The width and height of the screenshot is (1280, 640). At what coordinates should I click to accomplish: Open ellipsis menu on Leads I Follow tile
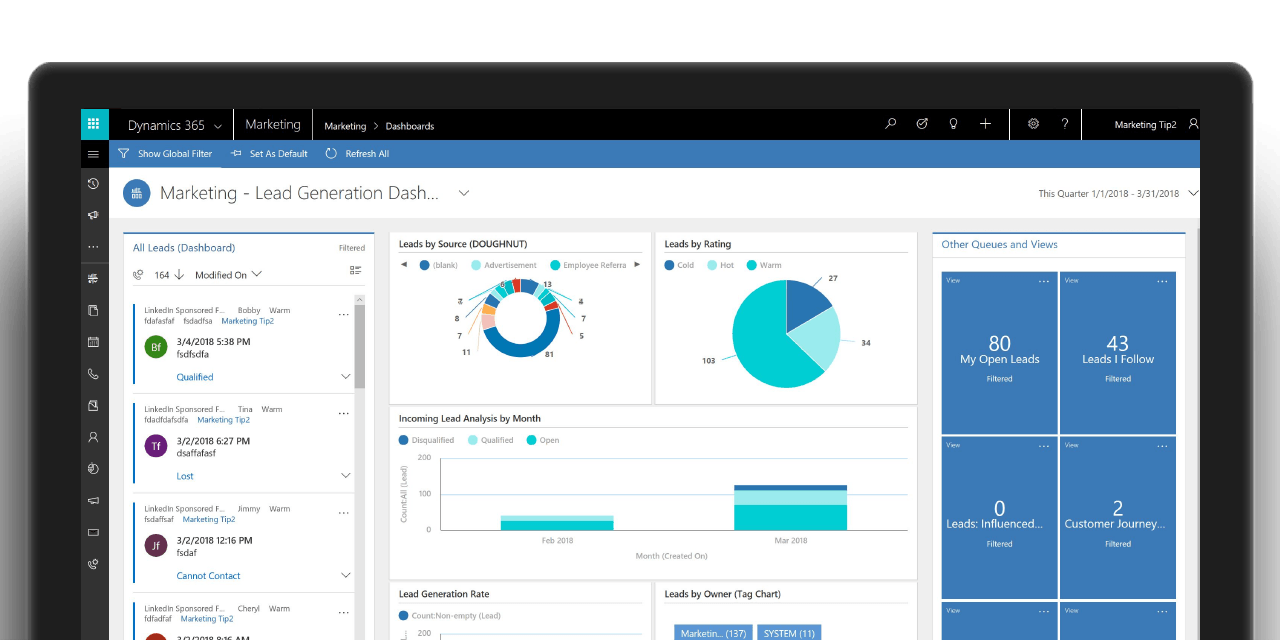(x=1162, y=282)
